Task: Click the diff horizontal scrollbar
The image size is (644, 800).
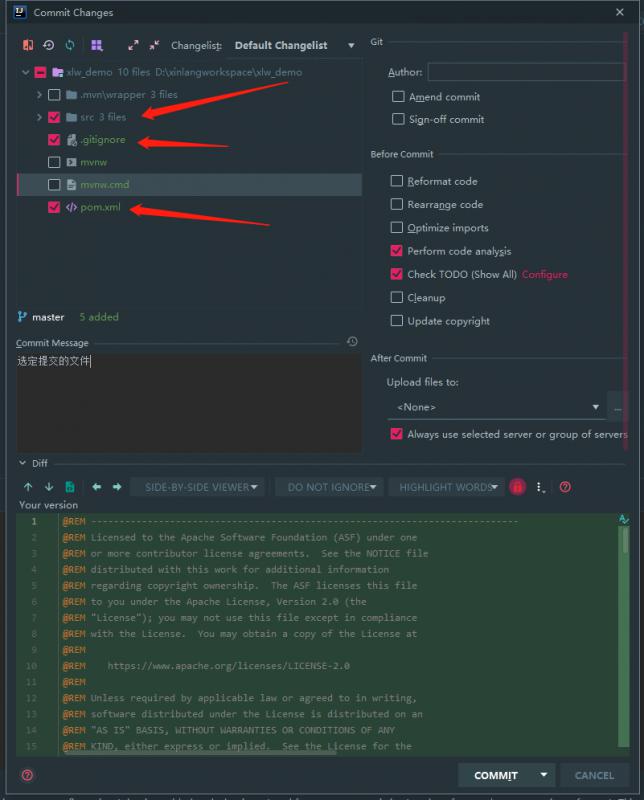Action: pyautogui.click(x=200, y=752)
